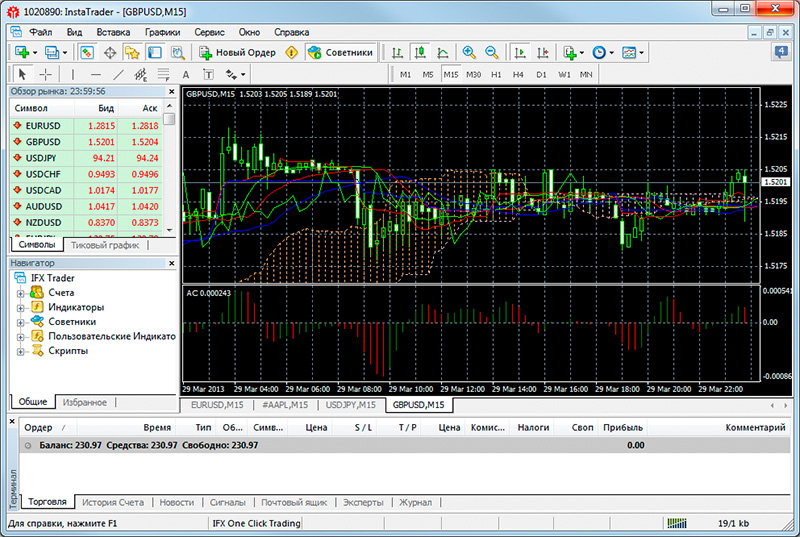Image resolution: width=800 pixels, height=537 pixels.
Task: Open the periodicity clock dropdown arrow
Action: click(611, 52)
